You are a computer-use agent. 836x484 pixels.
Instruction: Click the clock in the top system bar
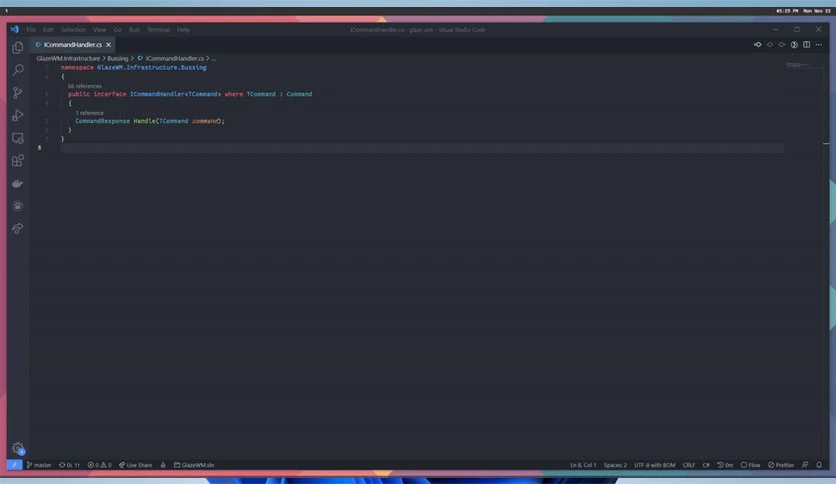pos(787,11)
